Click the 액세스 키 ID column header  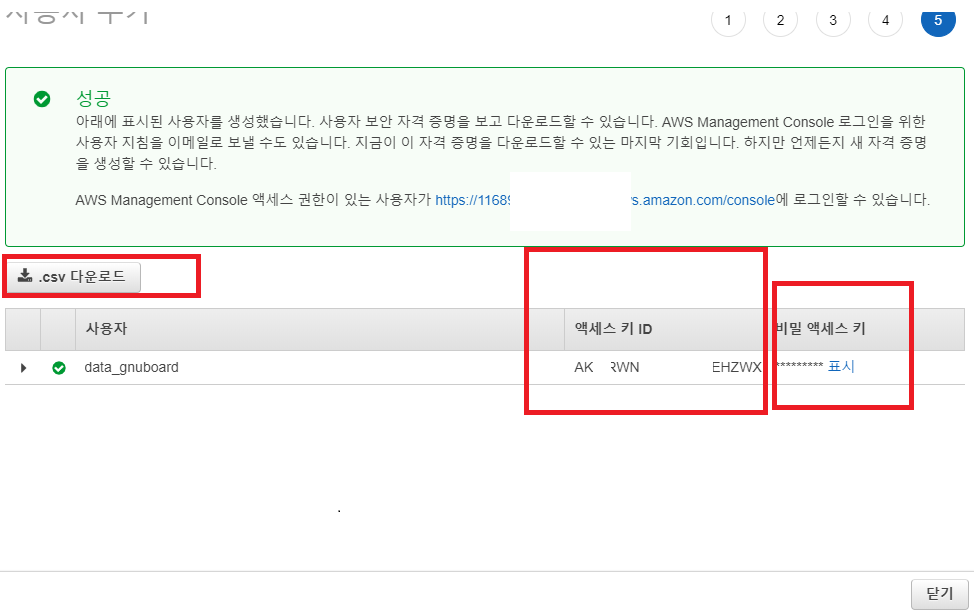pos(613,329)
